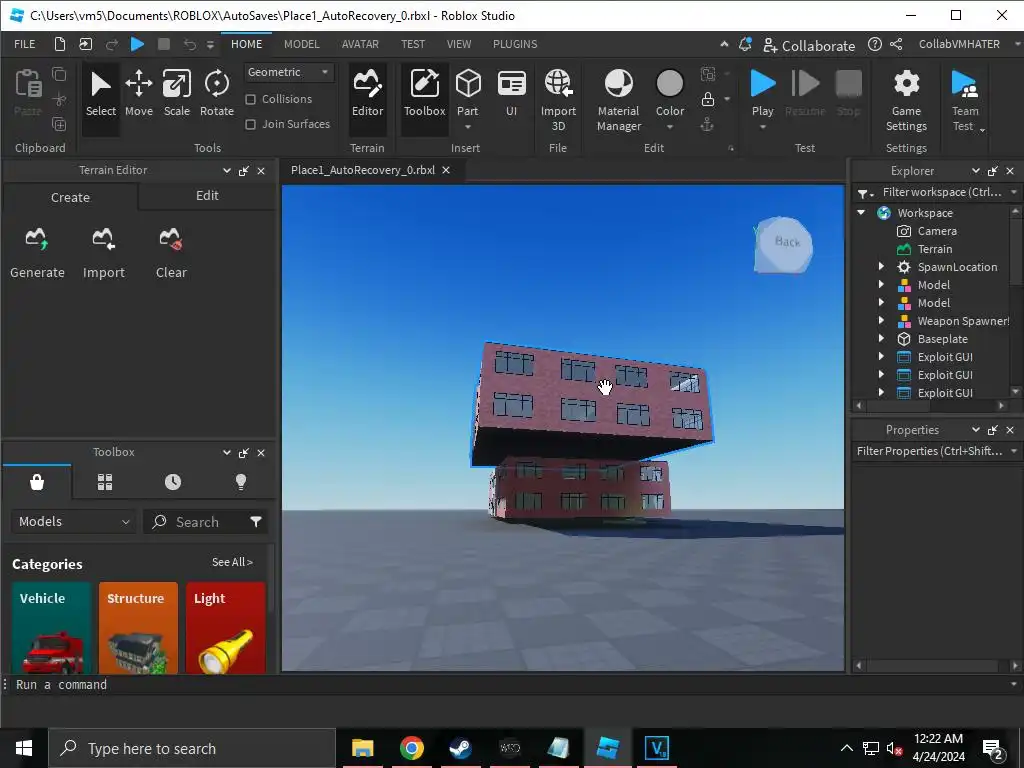The image size is (1024, 768).
Task: Select Terrain in the Explorer
Action: pyautogui.click(x=935, y=249)
